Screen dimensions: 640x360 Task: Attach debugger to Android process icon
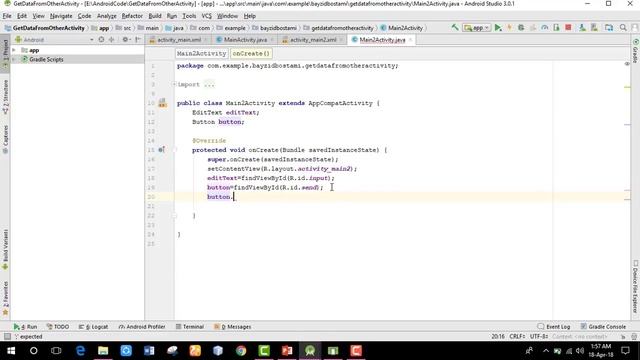556,27
